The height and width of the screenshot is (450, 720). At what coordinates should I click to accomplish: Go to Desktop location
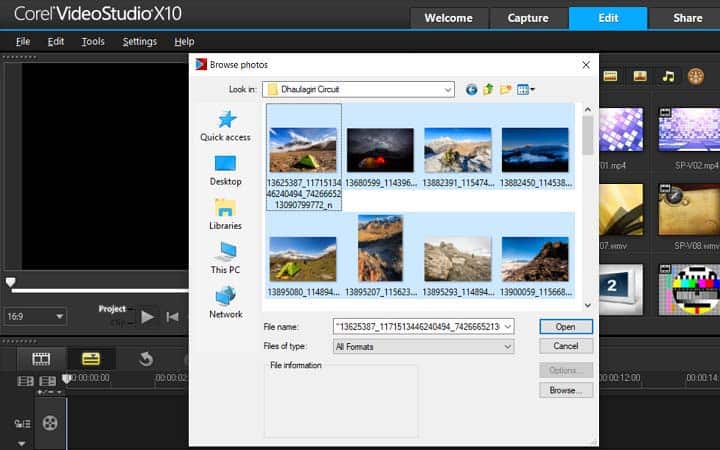[x=225, y=170]
